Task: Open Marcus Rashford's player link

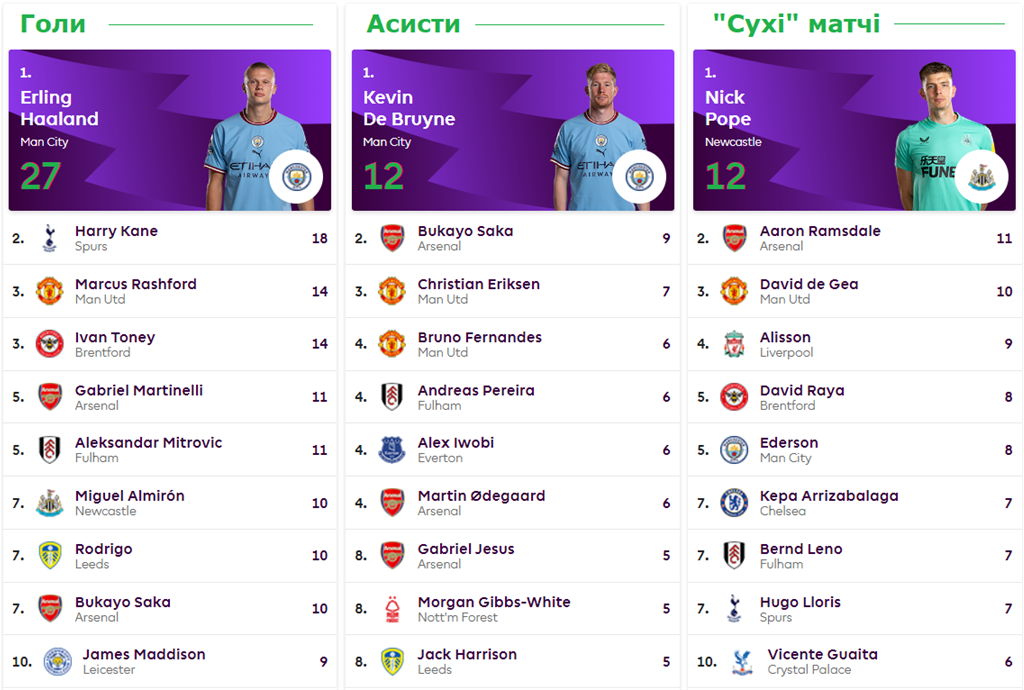Action: tap(135, 284)
